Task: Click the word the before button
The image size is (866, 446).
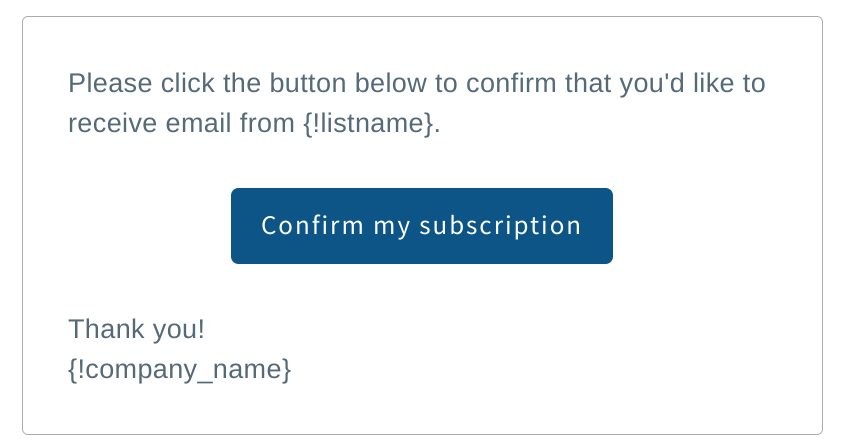Action: 242,84
